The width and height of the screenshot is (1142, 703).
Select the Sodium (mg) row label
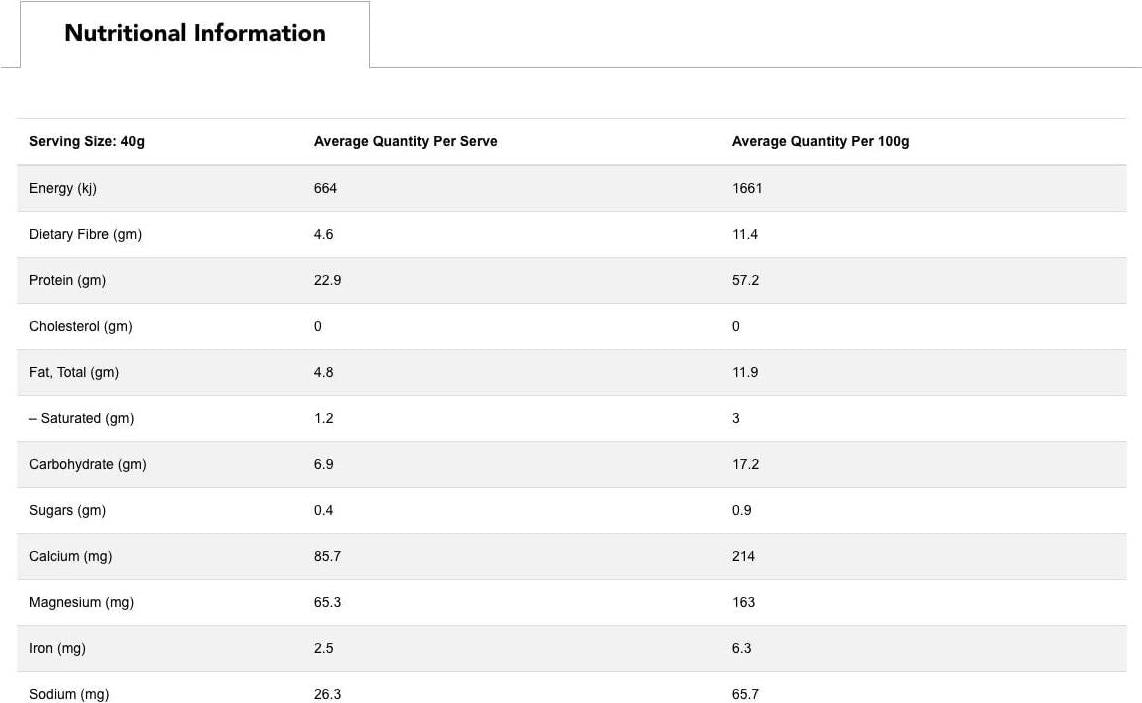point(69,693)
